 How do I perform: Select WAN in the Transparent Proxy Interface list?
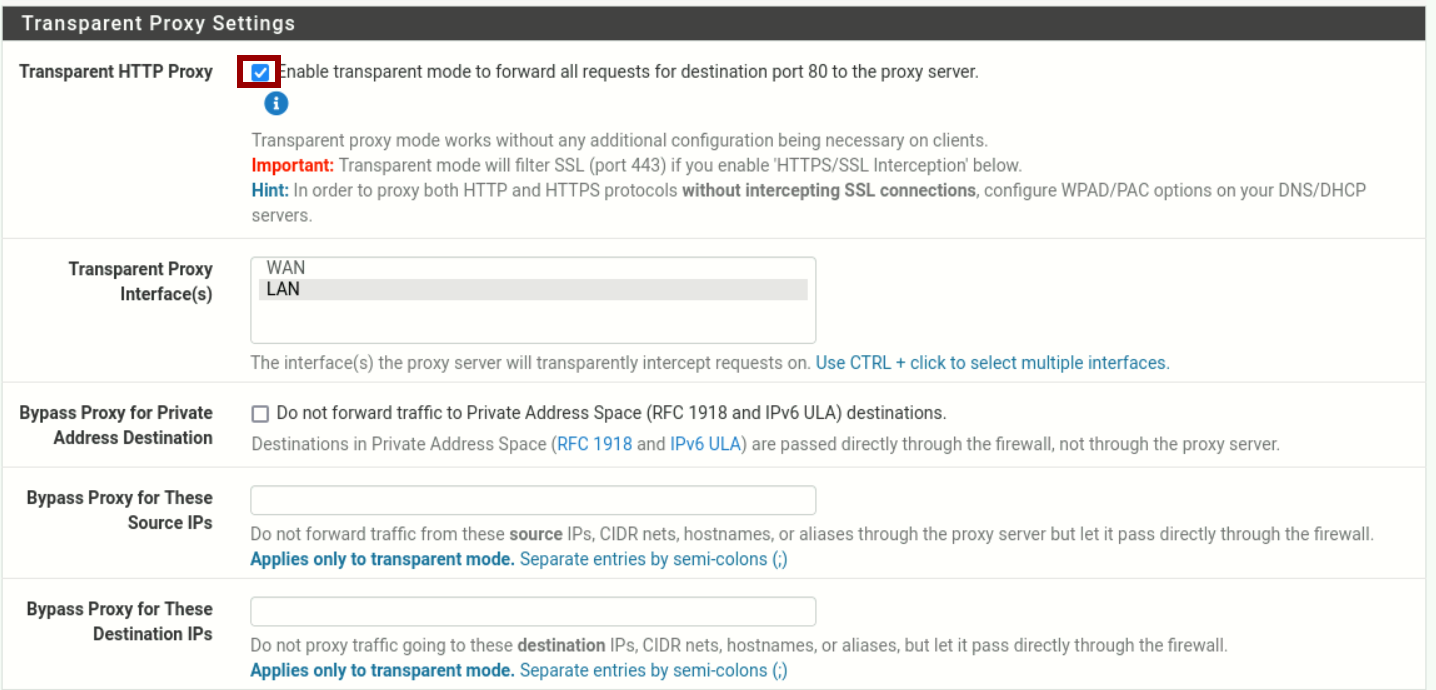click(286, 268)
